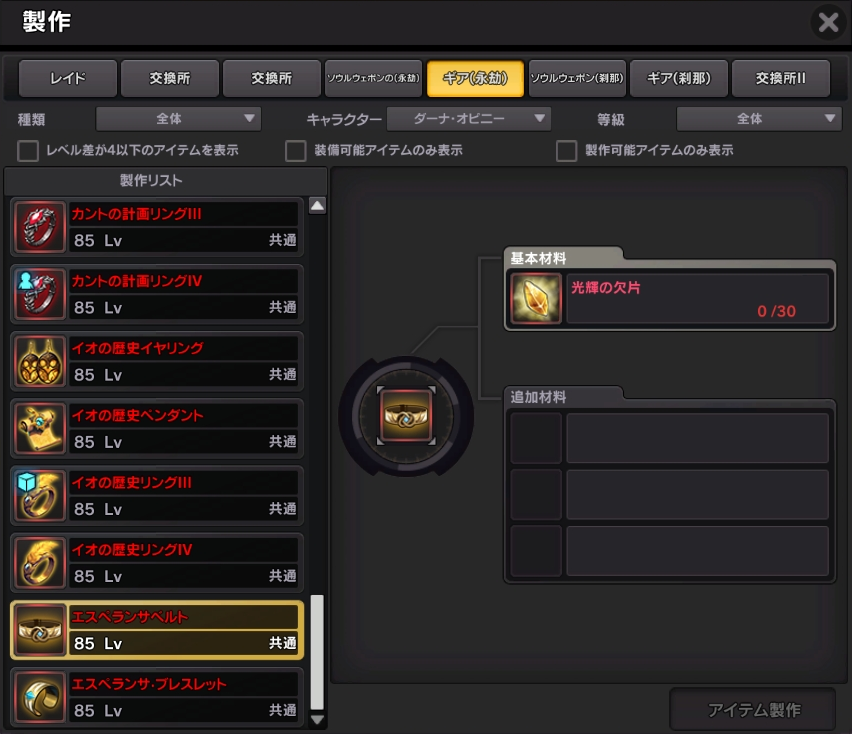This screenshot has height=734, width=852.
Task: Expand the キャラクター dropdown ダーナ・オビニー
Action: tap(468, 118)
